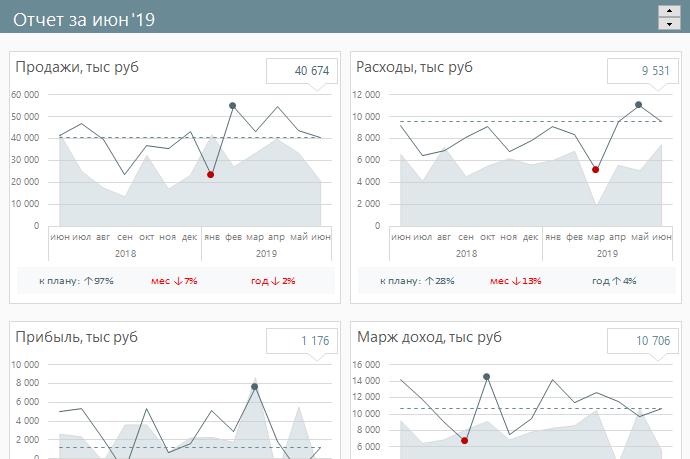
Task: Click к плану 97% in Продажи footer
Action: [76, 281]
